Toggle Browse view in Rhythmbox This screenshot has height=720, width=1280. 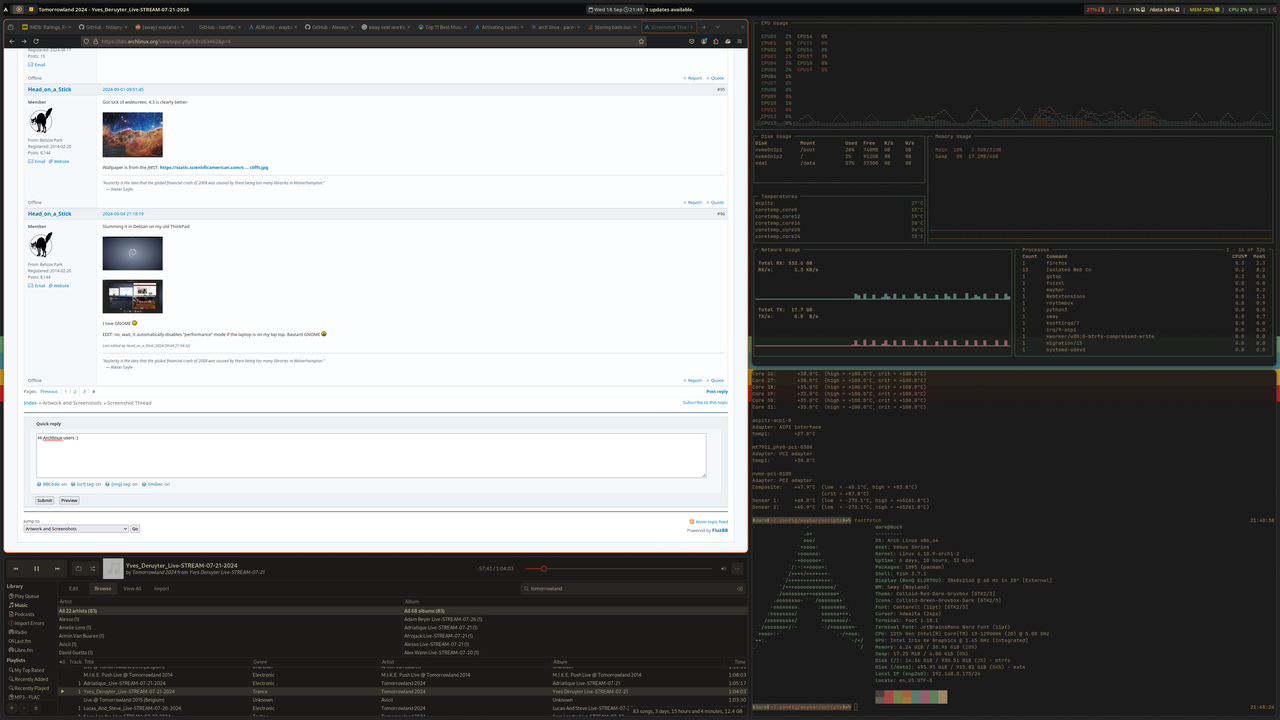click(102, 589)
